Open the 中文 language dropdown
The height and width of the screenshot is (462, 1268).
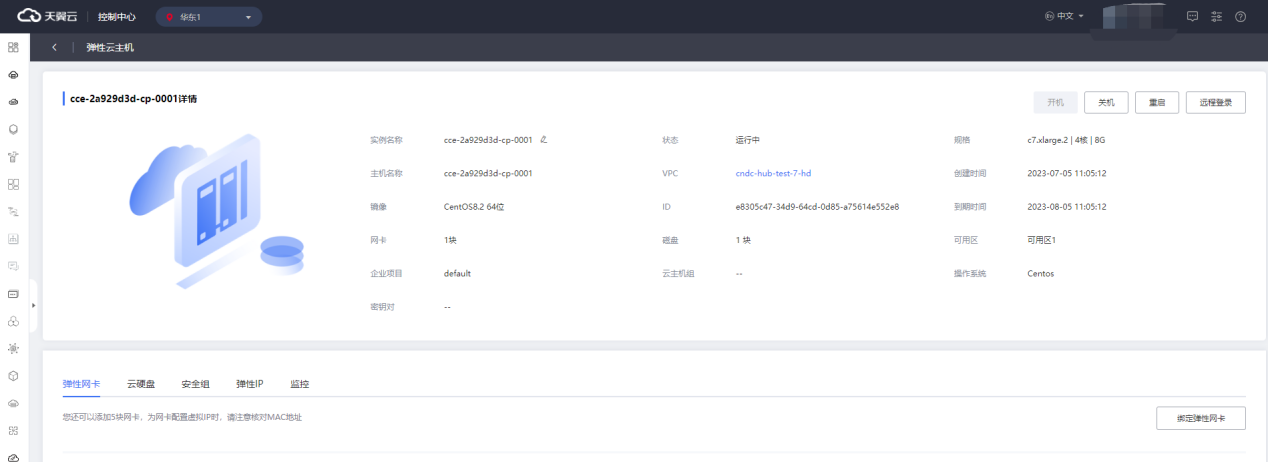pyautogui.click(x=1064, y=16)
